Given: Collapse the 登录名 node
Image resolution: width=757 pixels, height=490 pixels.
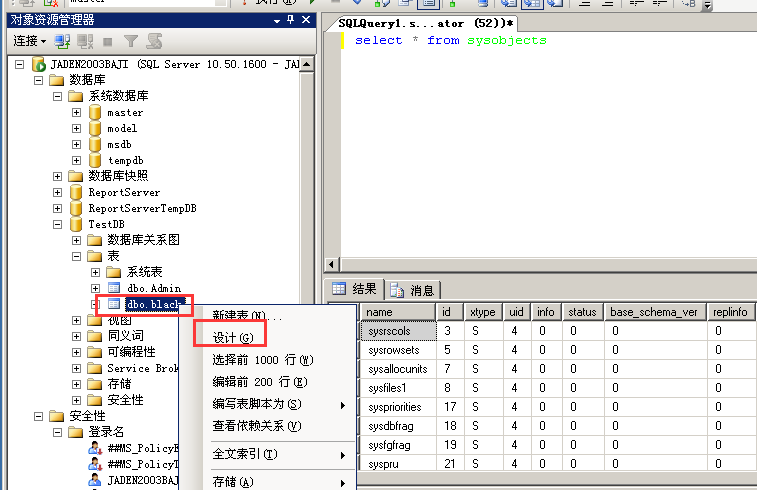Looking at the screenshot, I should [57, 432].
